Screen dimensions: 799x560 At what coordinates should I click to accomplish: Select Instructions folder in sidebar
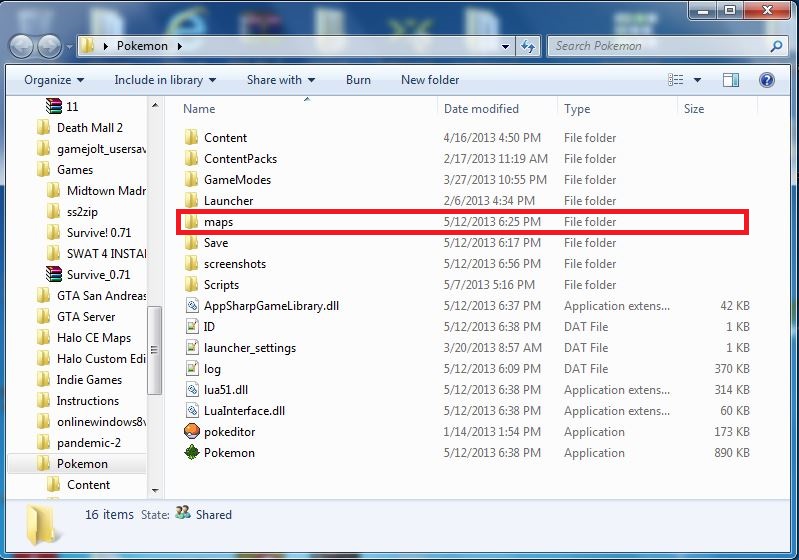pyautogui.click(x=88, y=401)
